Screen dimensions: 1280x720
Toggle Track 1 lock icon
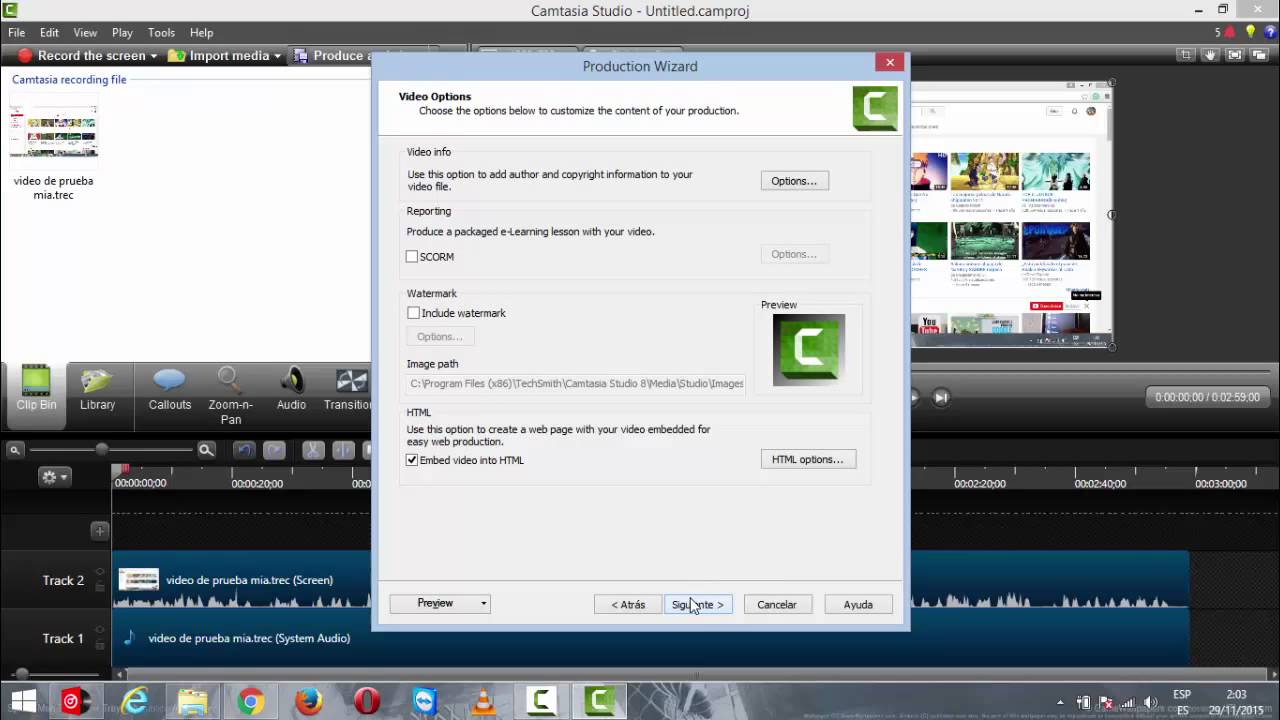99,645
